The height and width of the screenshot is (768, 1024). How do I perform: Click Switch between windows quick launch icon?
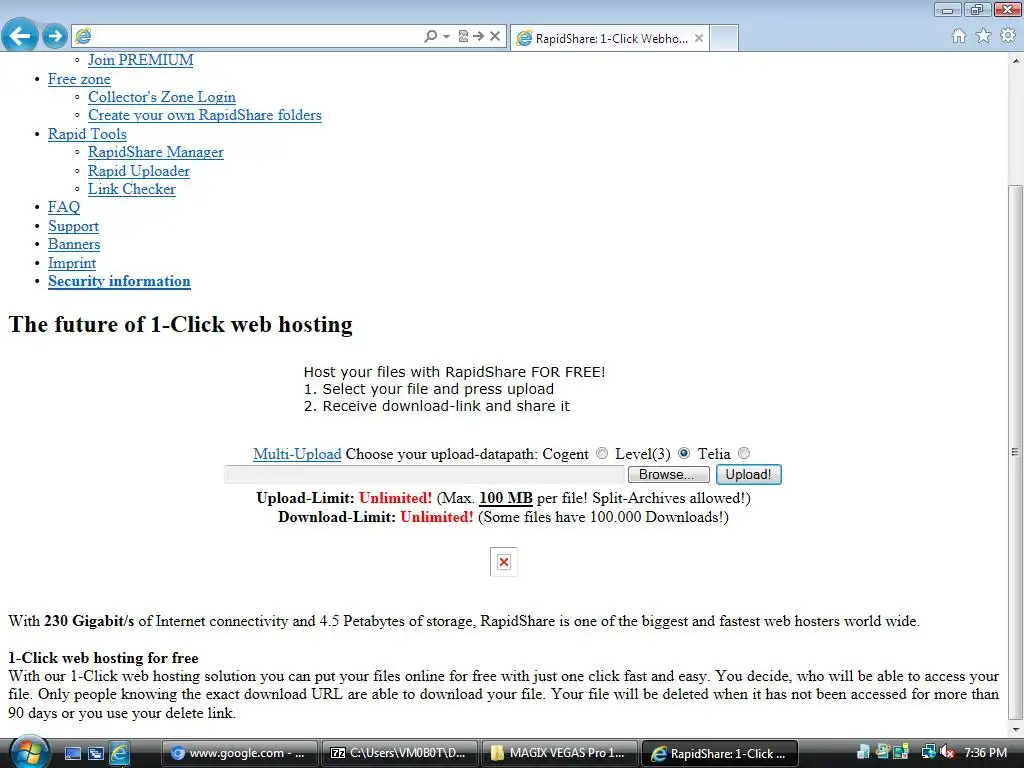(96, 754)
